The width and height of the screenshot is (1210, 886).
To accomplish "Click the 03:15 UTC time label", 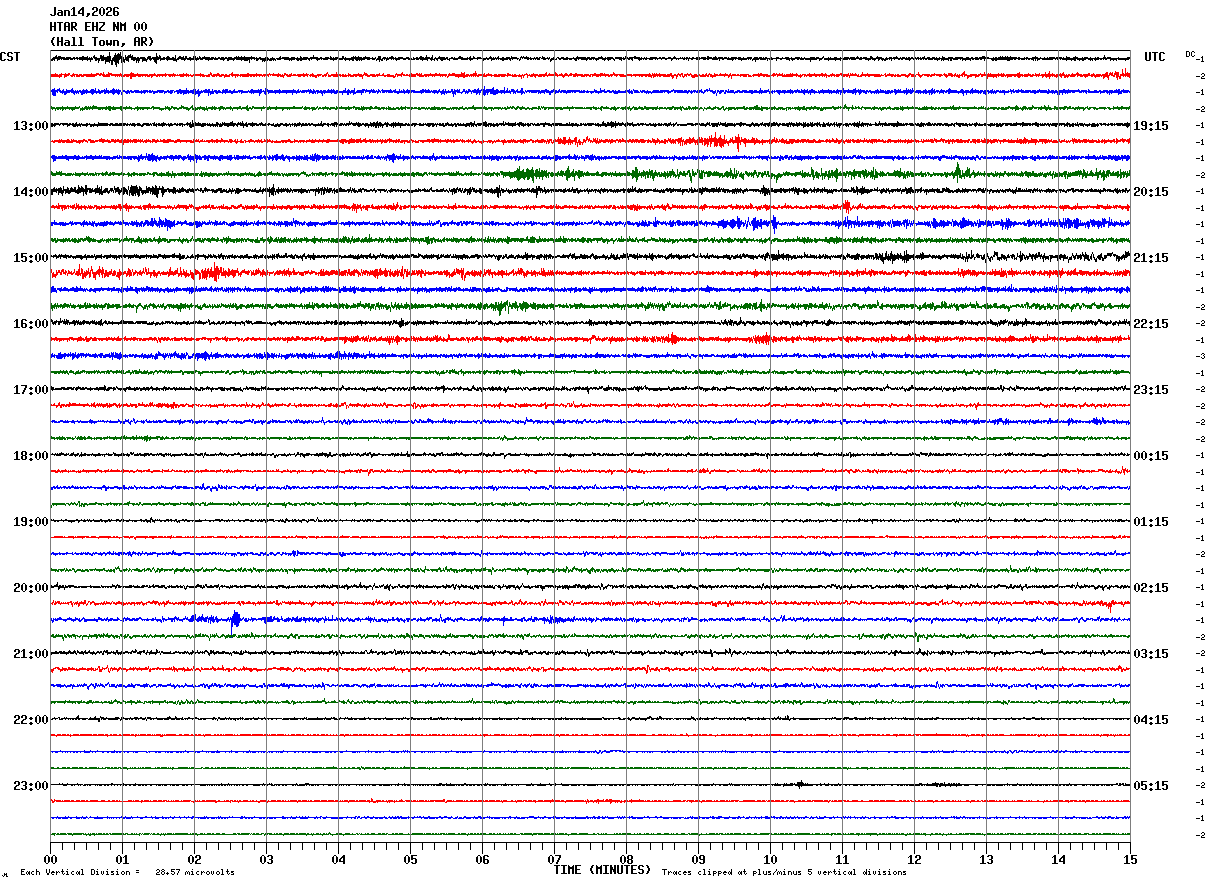I will pos(1150,654).
